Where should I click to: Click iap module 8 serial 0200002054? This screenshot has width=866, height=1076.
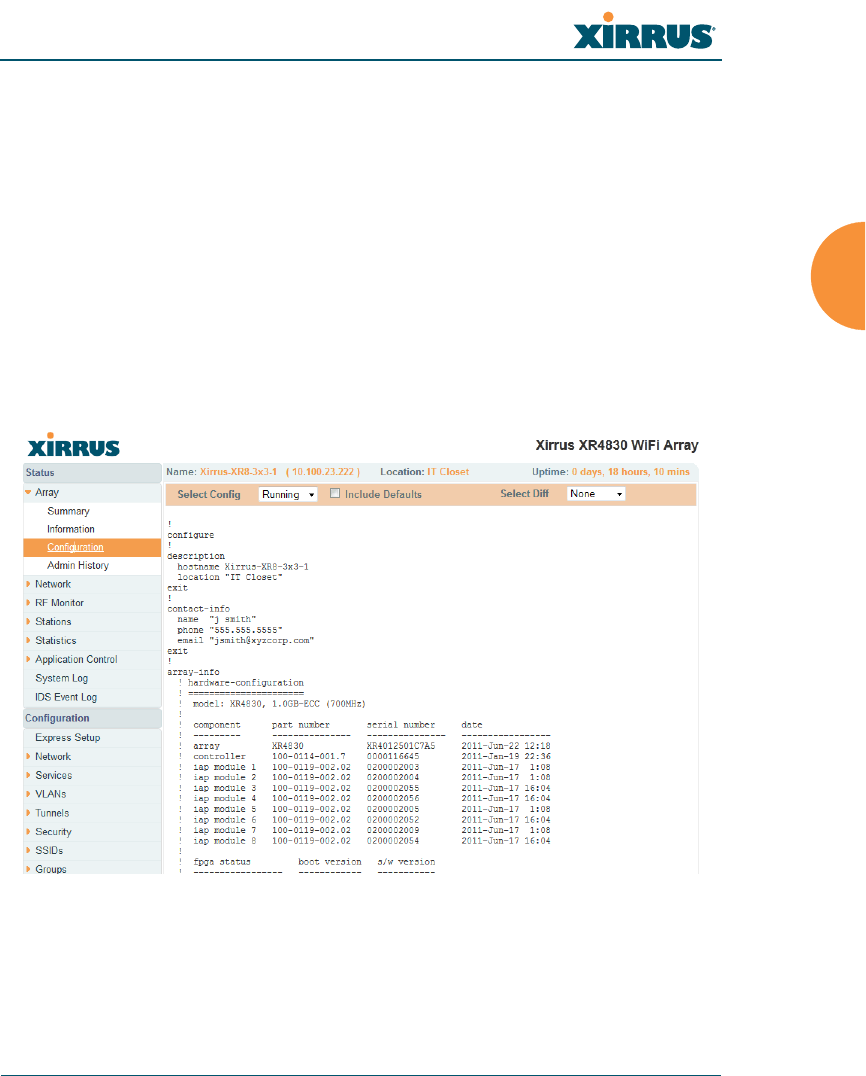click(x=393, y=841)
